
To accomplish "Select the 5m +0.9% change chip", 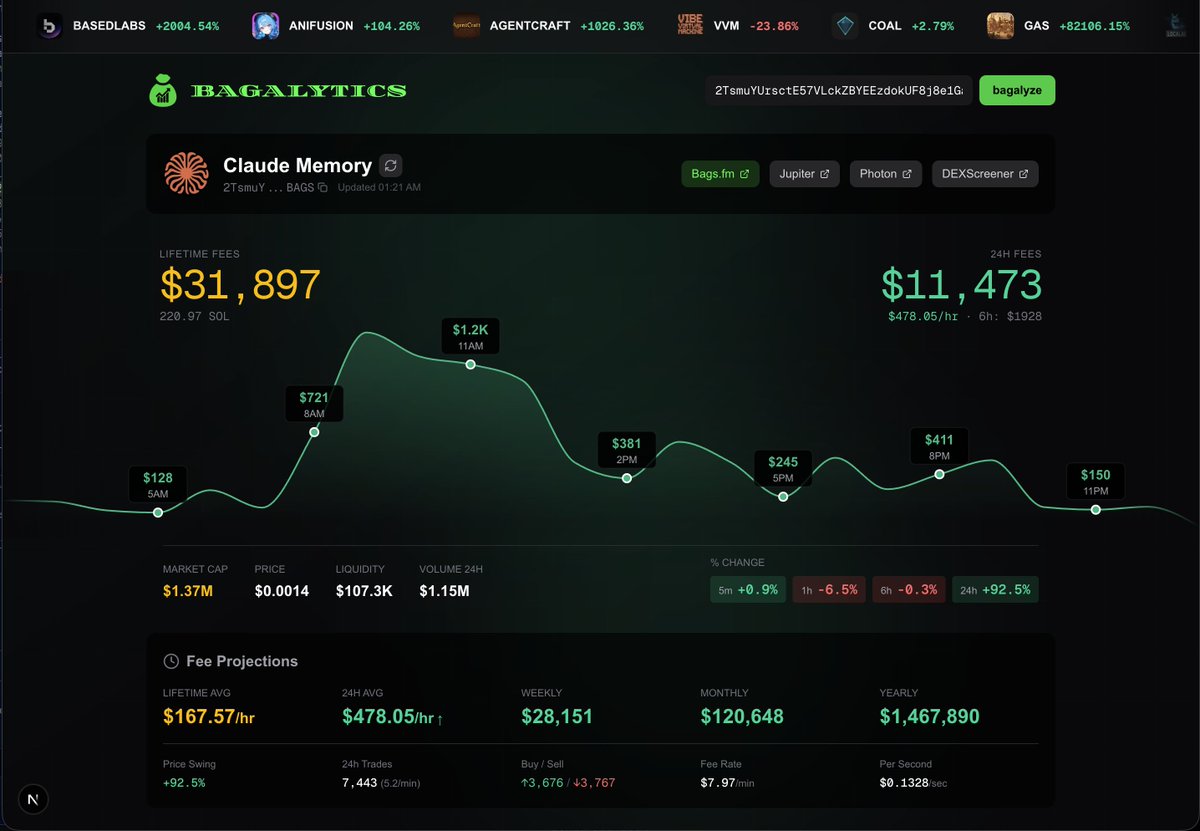I will click(x=748, y=590).
